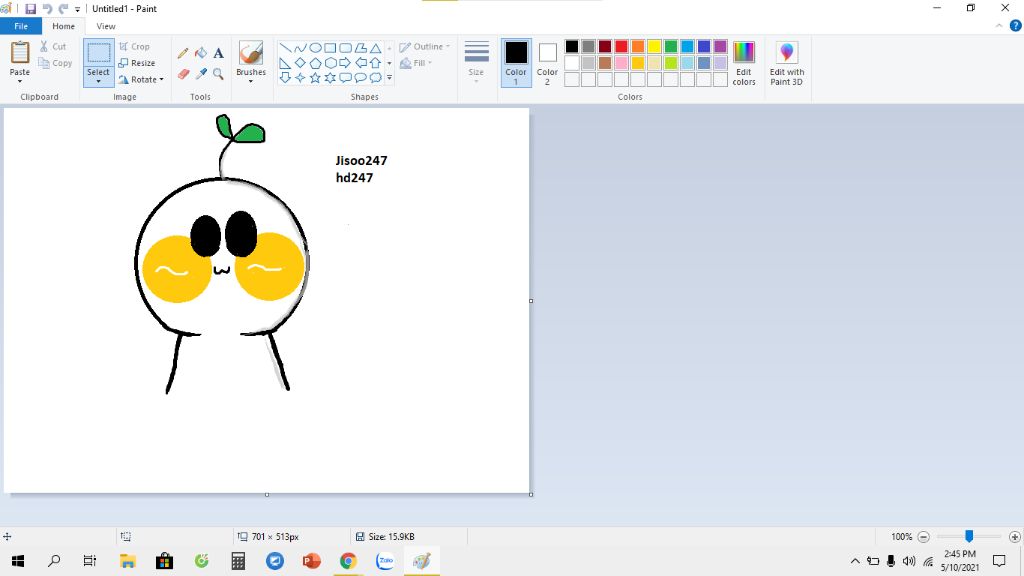Screen dimensions: 1024x576
Task: Select the Hexagon shape
Action: tap(330, 63)
